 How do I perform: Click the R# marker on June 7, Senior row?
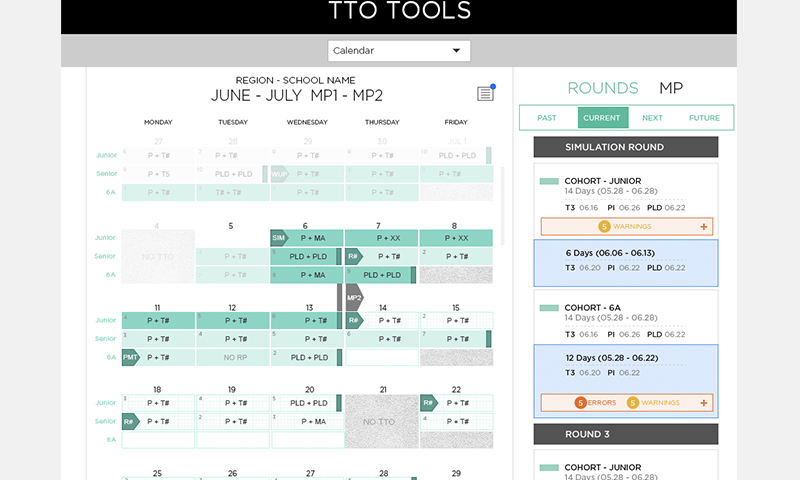click(354, 256)
